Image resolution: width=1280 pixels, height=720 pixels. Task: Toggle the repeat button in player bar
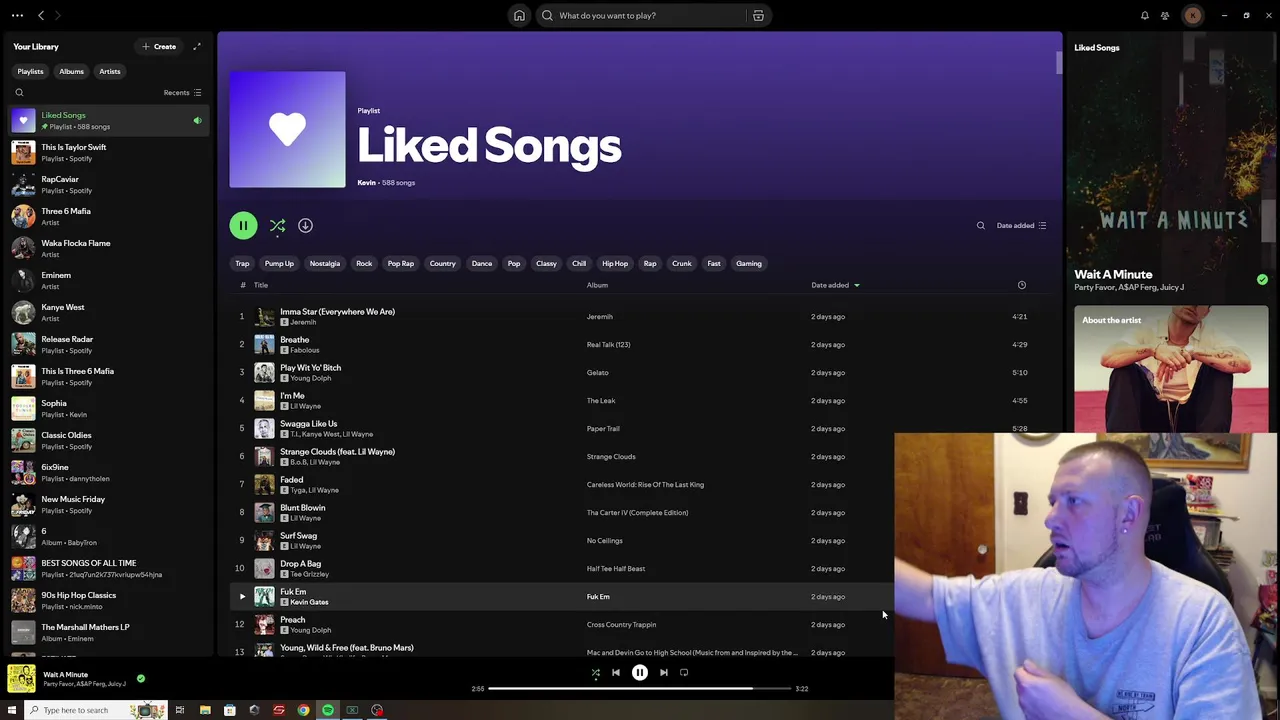click(684, 672)
